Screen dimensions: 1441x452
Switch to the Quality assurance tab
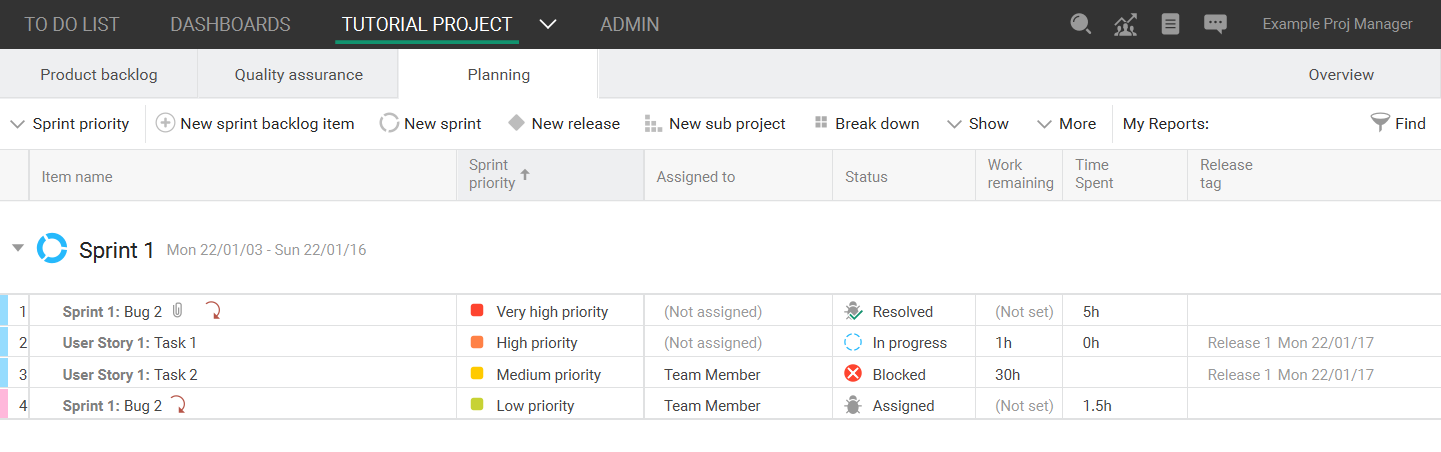coord(298,75)
